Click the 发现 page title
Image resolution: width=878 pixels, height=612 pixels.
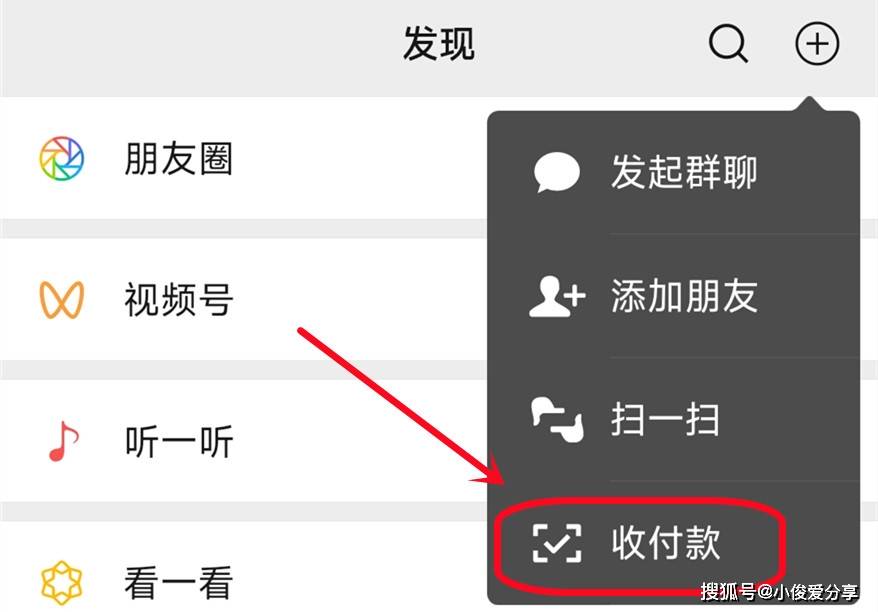click(439, 44)
